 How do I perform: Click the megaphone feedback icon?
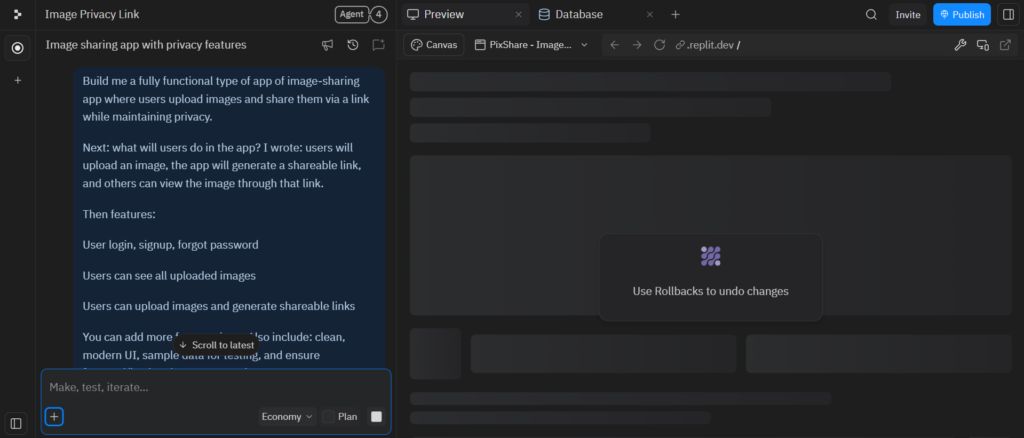327,45
